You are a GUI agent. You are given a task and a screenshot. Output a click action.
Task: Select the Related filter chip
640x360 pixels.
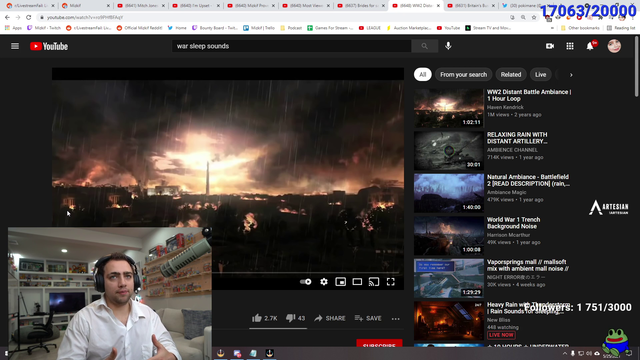[511, 74]
